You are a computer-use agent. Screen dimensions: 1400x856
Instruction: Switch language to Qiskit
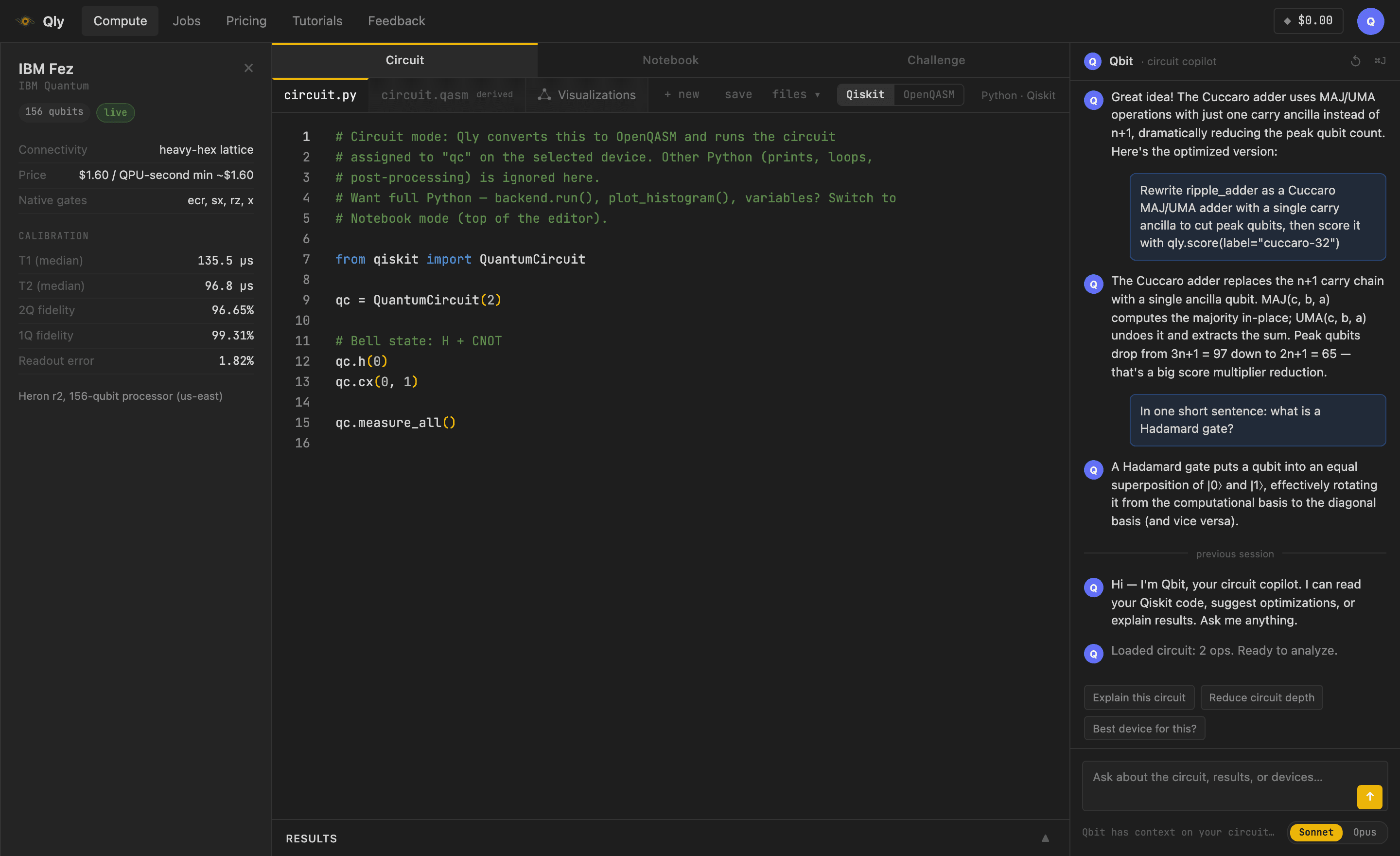(x=865, y=94)
